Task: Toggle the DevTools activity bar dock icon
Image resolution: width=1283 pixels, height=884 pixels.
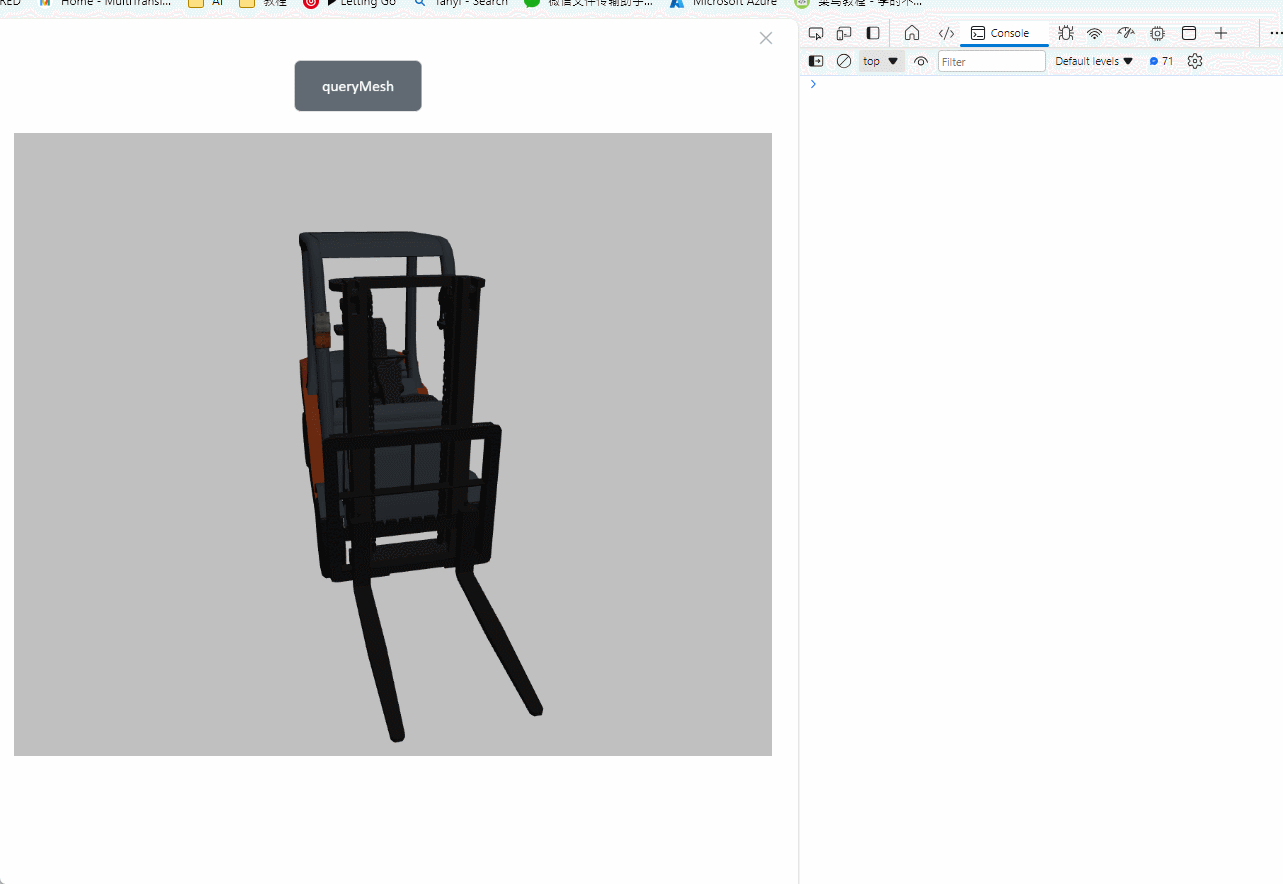Action: [x=873, y=33]
